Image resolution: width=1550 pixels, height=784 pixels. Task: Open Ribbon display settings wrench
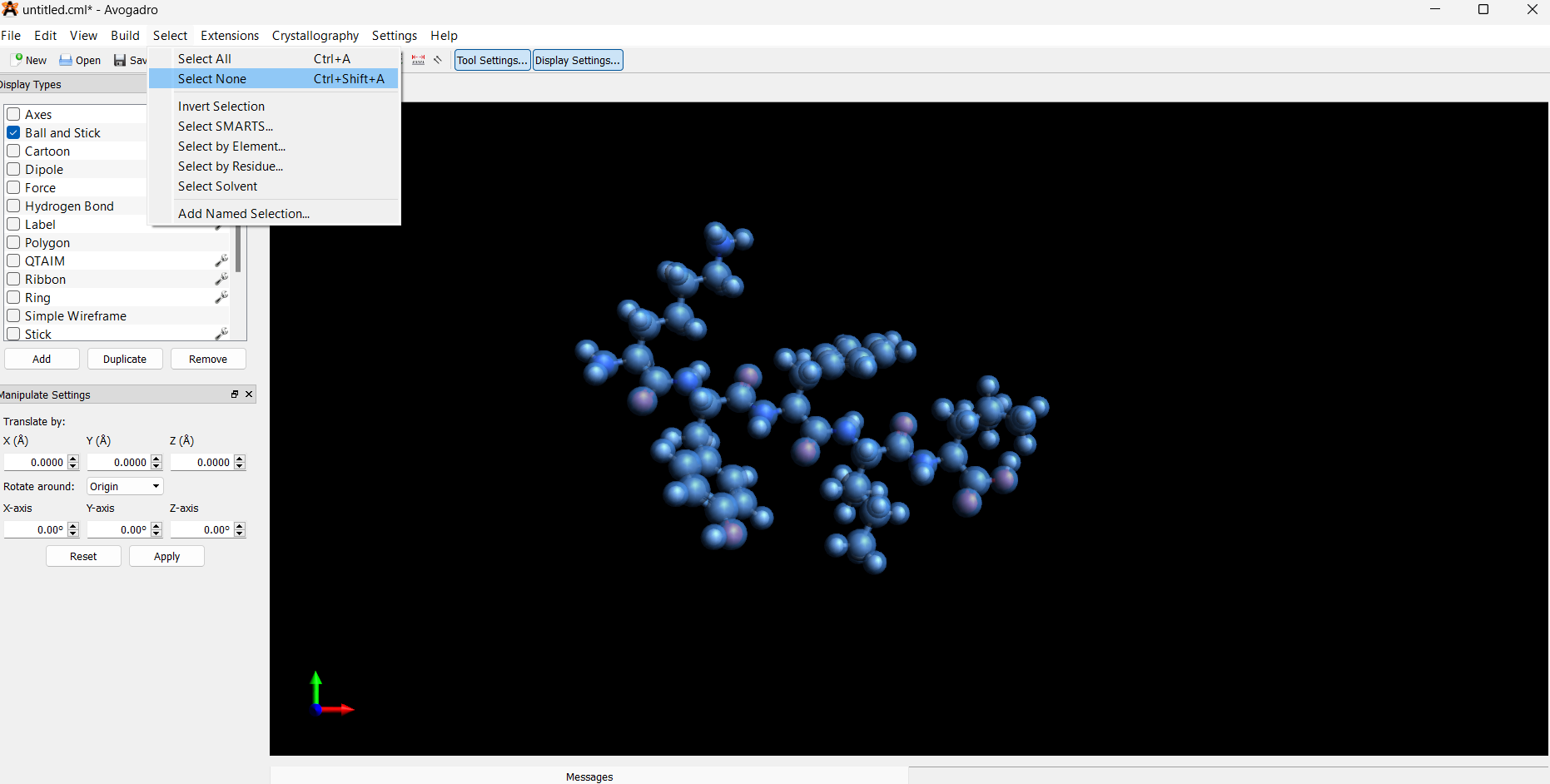[x=221, y=280]
